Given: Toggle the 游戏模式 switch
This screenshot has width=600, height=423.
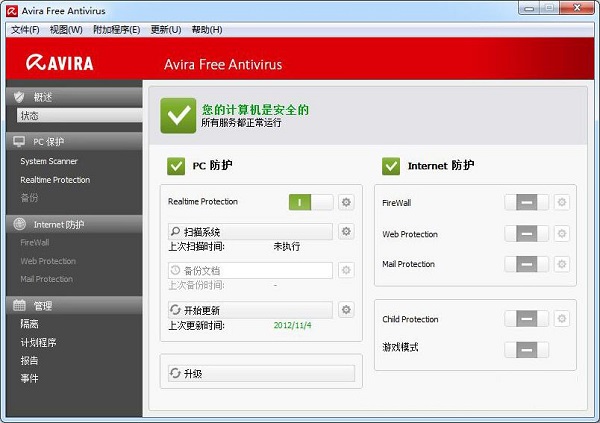Looking at the screenshot, I should coord(527,350).
